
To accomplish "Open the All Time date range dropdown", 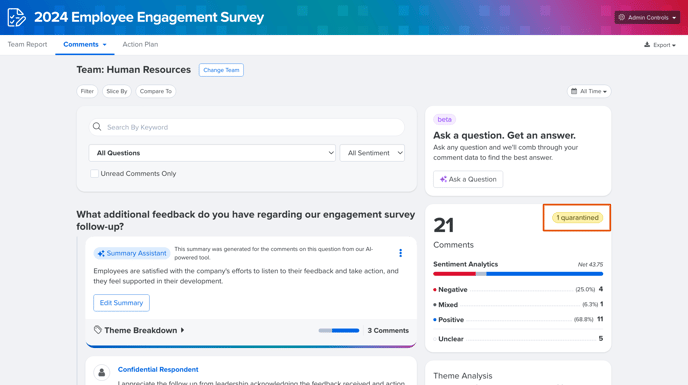I will click(589, 91).
